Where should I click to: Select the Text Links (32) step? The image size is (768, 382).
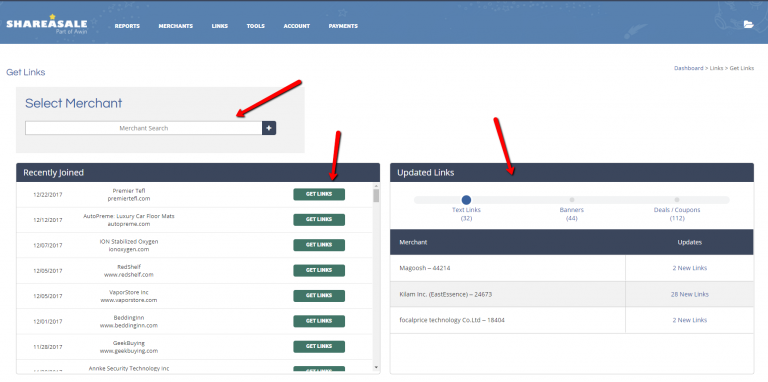coord(466,200)
